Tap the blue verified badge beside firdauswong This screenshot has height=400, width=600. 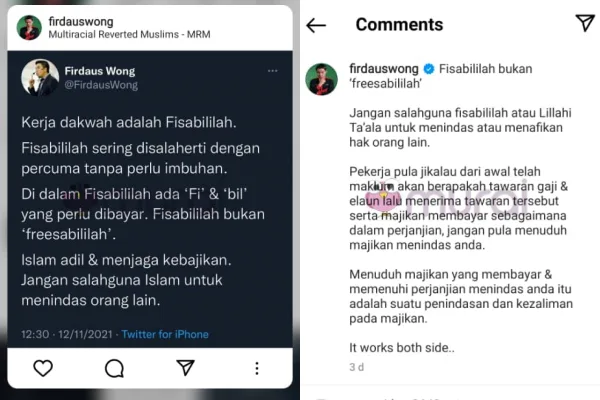click(x=429, y=69)
